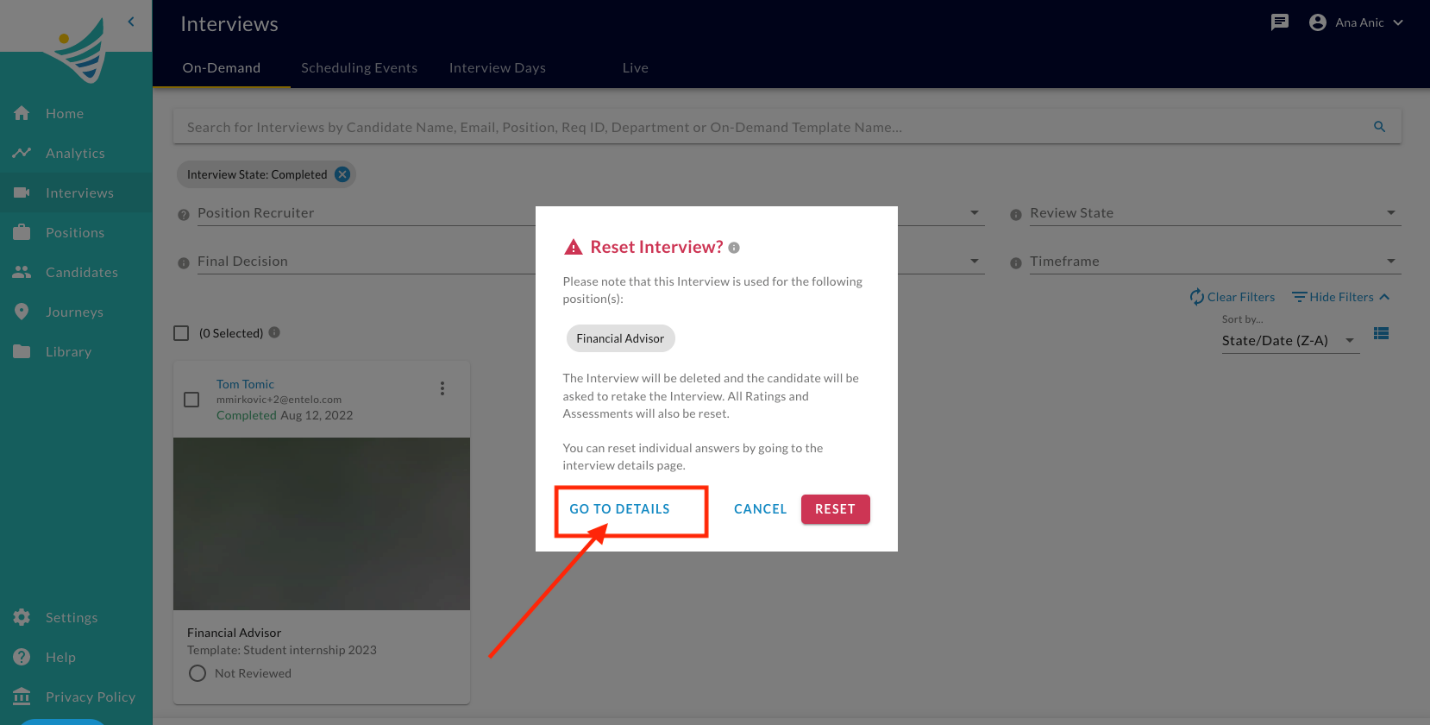Click the Clear Filters link
Screen dimensions: 1430x725
point(1231,297)
